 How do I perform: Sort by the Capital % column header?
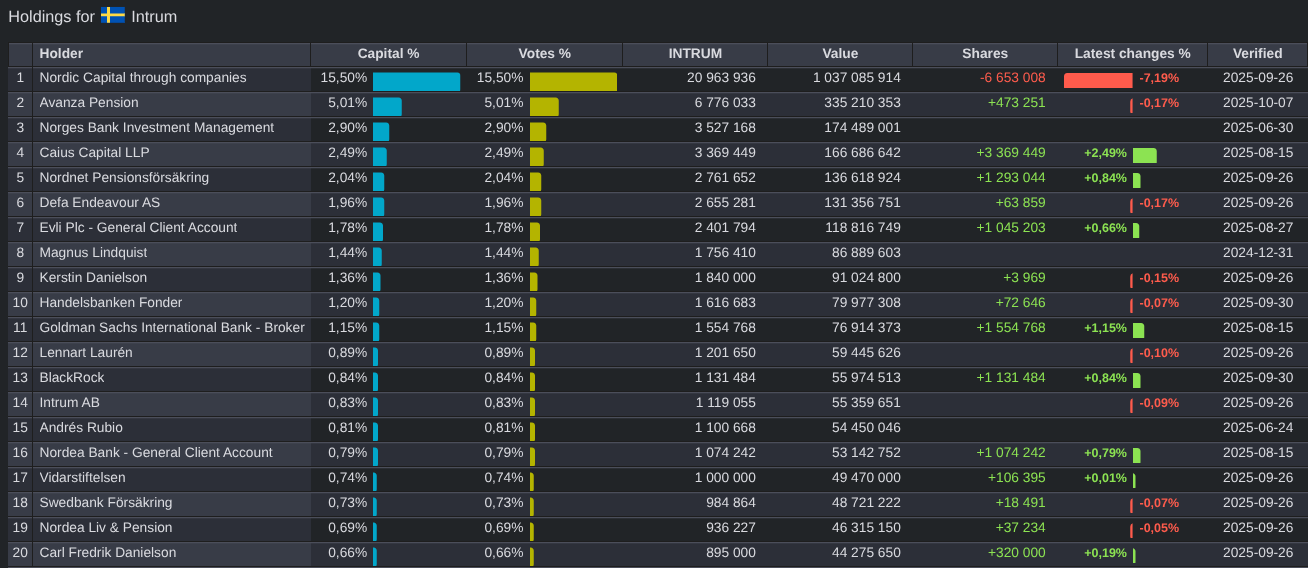point(388,54)
